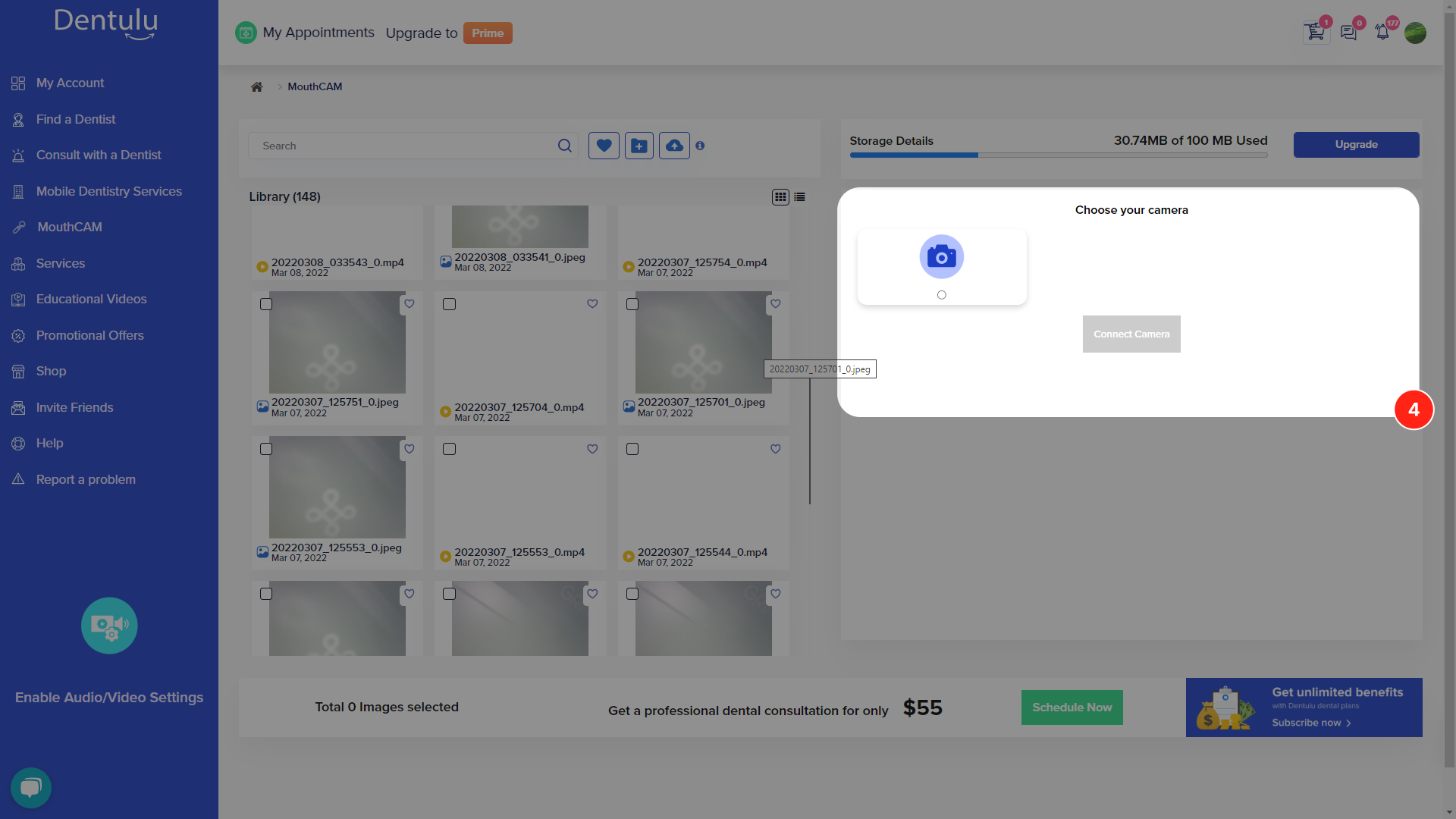Click Enable Audio/Video Settings label

(109, 698)
